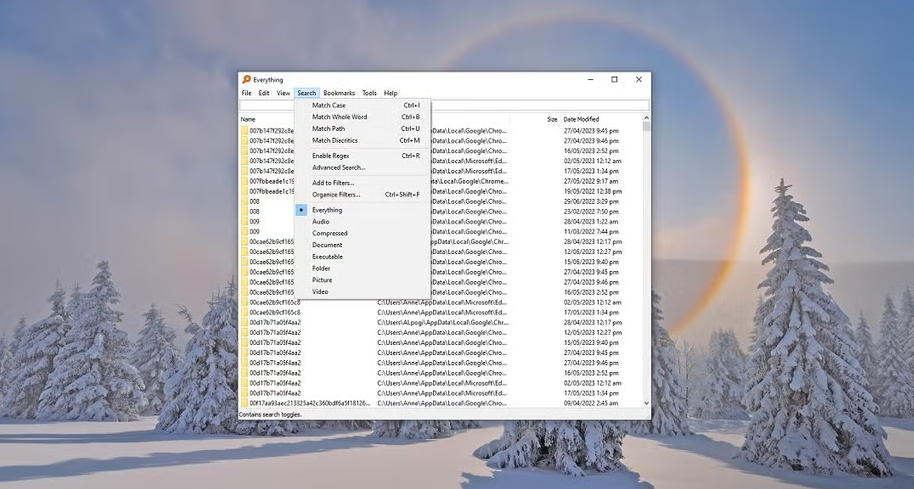The height and width of the screenshot is (489, 914).
Task: Click folder icon of 007b147f292c8e dated 16/05/2023
Action: (245, 151)
